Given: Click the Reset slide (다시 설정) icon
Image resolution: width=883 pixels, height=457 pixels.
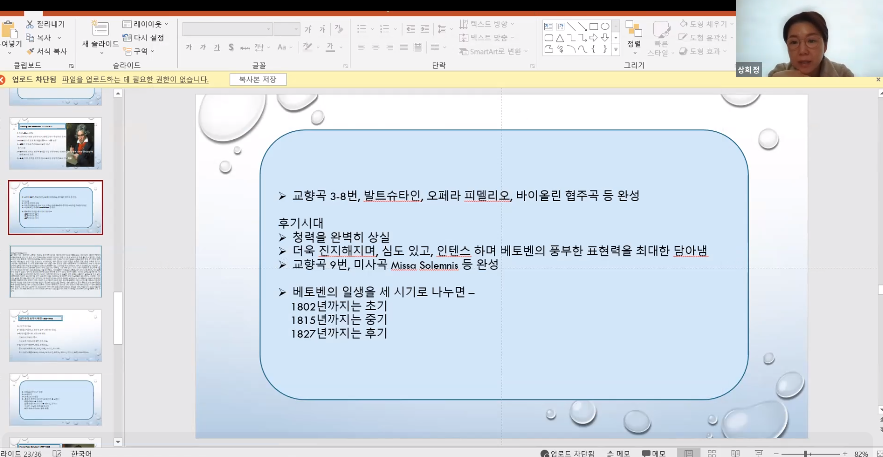Looking at the screenshot, I should 126,37.
